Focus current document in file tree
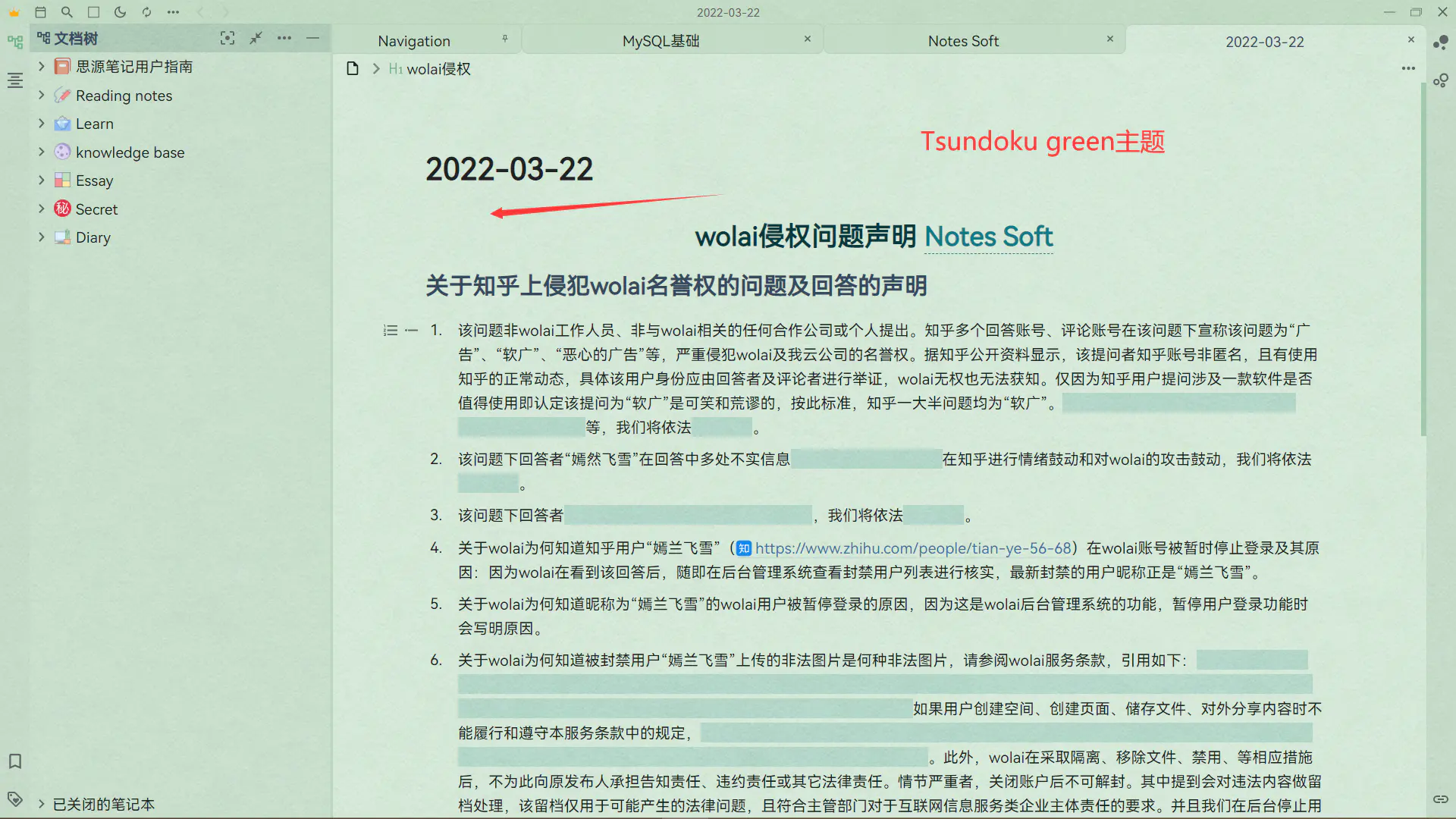The height and width of the screenshot is (819, 1456). point(227,38)
